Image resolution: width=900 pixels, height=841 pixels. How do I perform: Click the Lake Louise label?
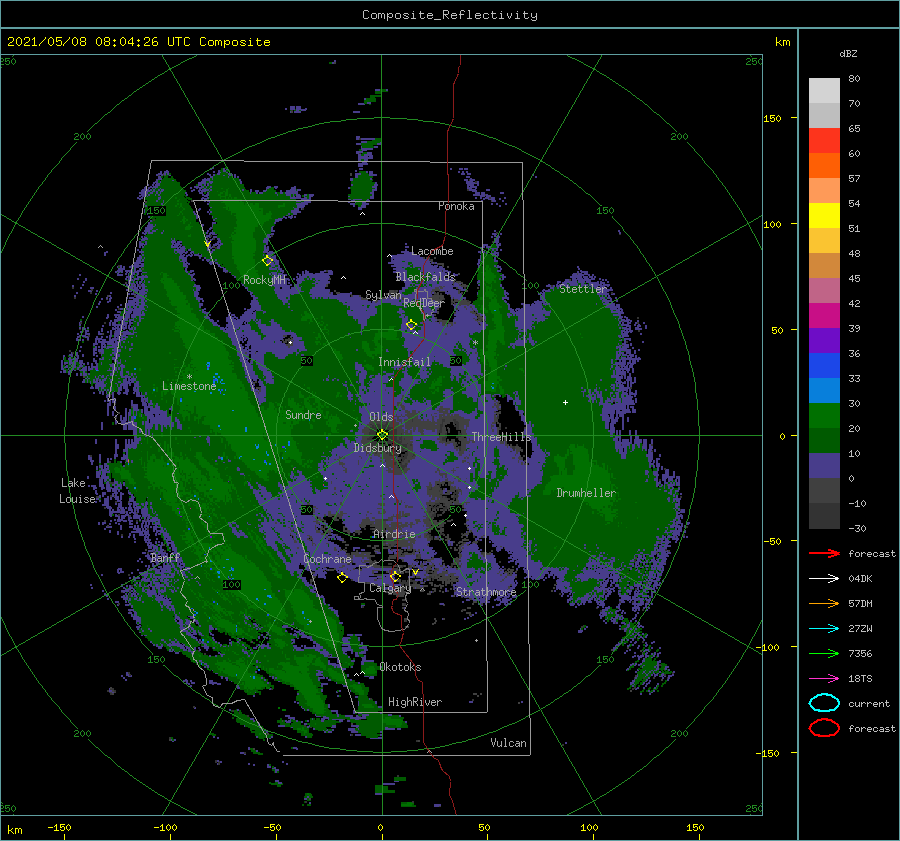pos(77,491)
